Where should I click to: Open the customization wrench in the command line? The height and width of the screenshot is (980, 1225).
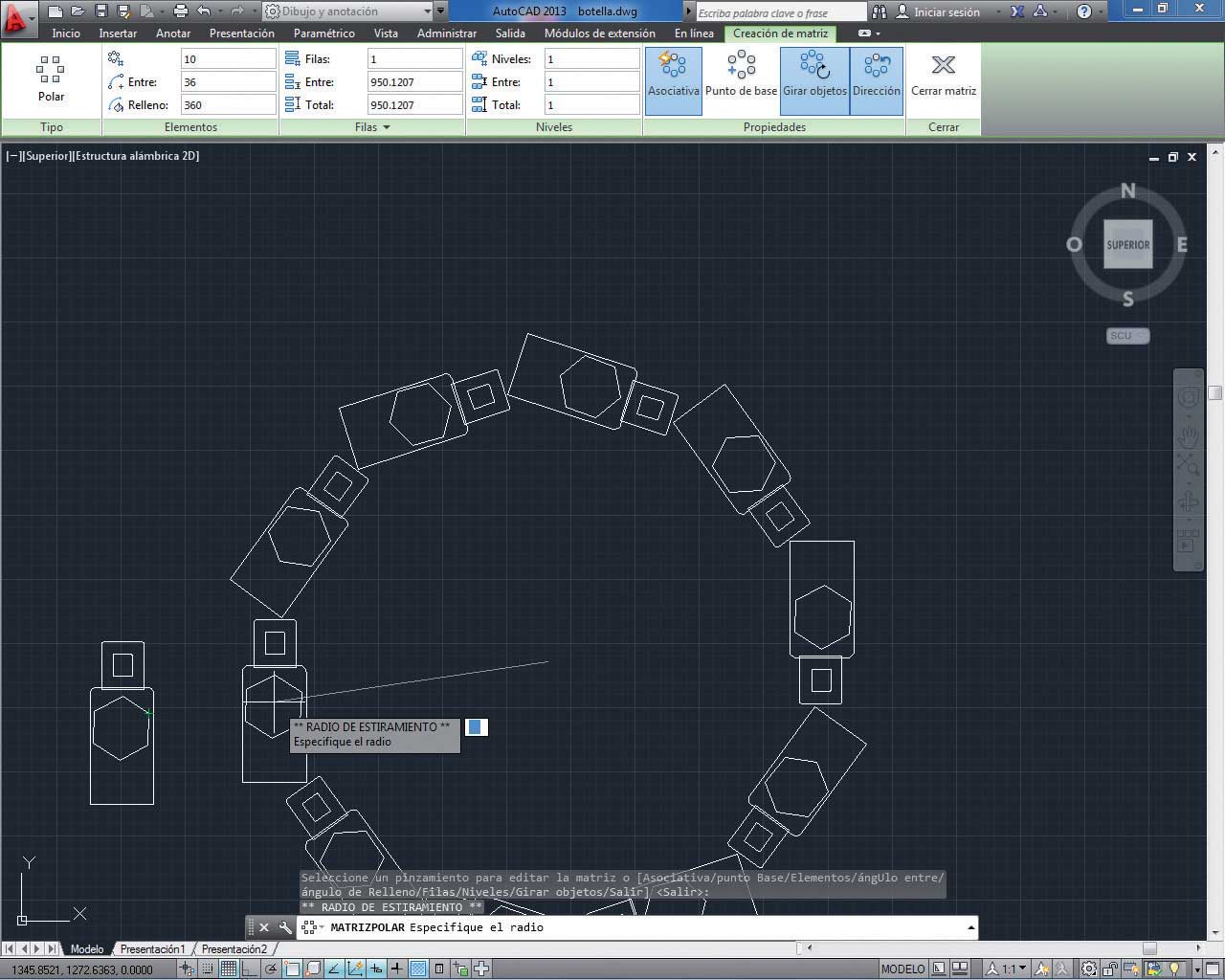pyautogui.click(x=285, y=927)
